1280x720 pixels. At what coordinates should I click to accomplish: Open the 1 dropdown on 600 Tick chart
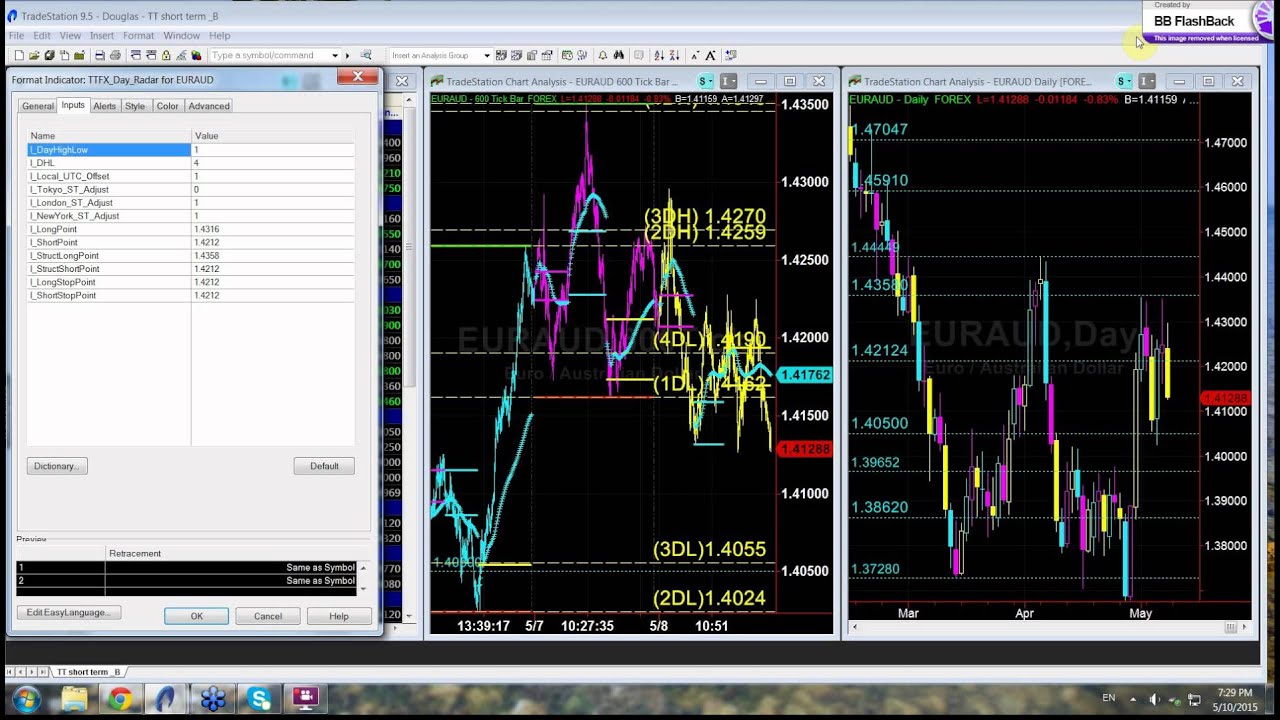[728, 81]
